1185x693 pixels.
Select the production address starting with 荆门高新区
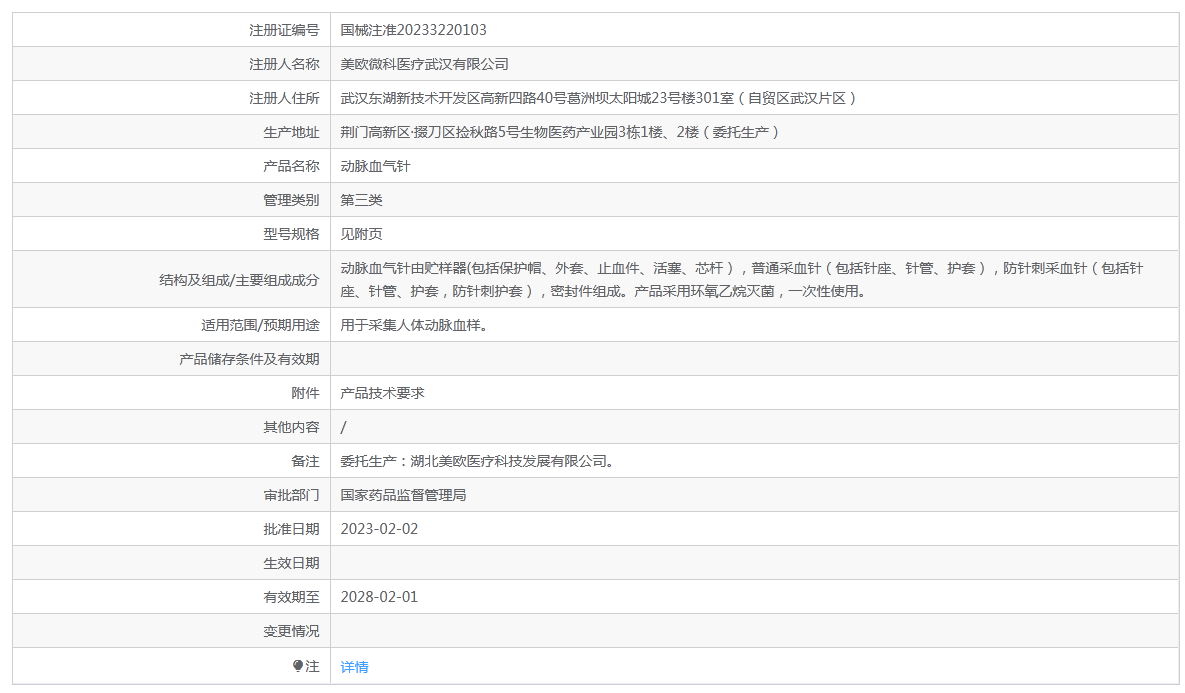559,132
